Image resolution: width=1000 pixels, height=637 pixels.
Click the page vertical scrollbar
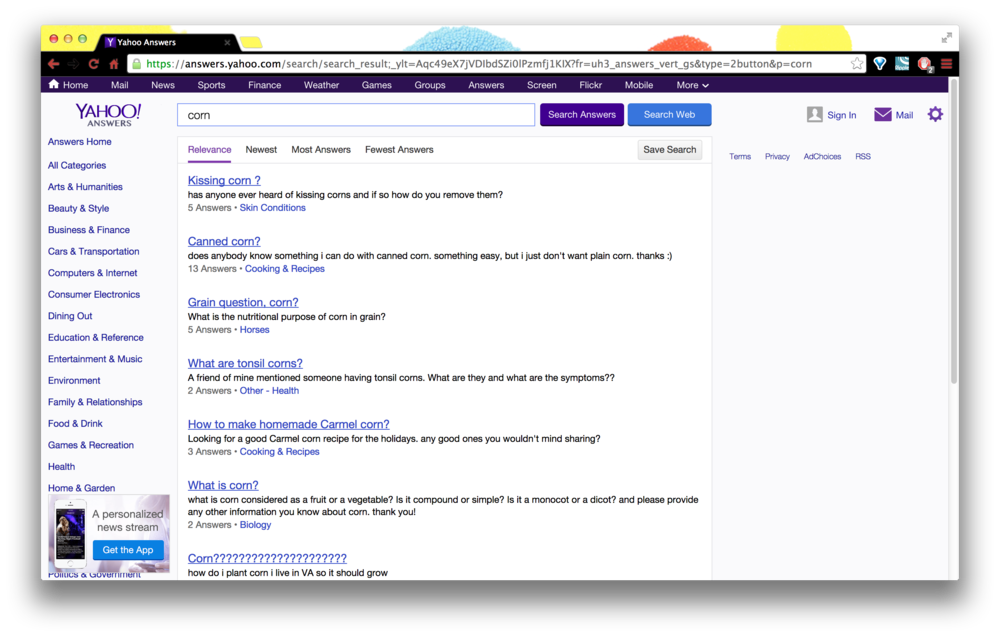[954, 232]
